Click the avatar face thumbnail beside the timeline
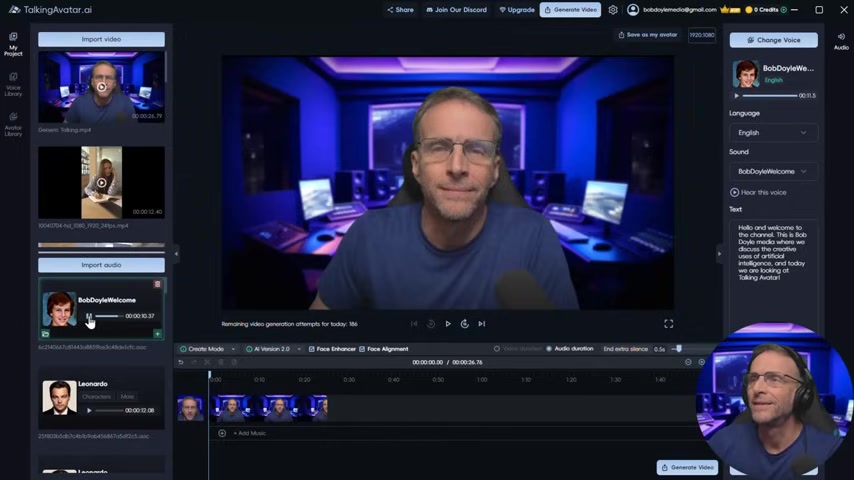This screenshot has height=480, width=854. (x=190, y=408)
